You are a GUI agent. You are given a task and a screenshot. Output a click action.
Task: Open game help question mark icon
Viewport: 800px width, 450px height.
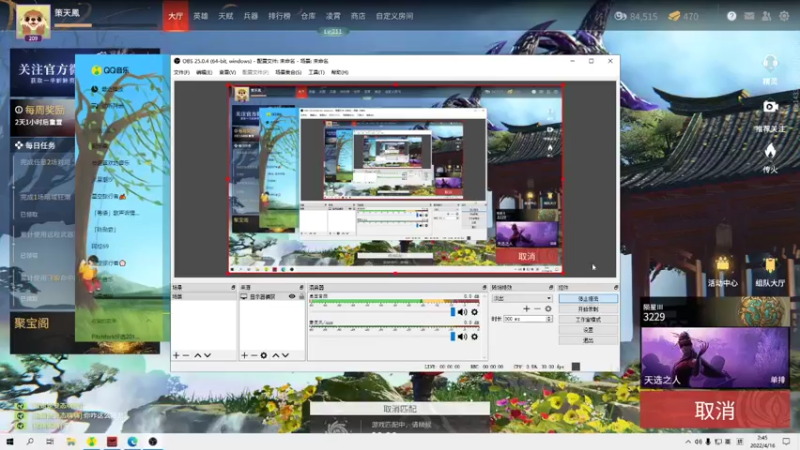pos(732,16)
